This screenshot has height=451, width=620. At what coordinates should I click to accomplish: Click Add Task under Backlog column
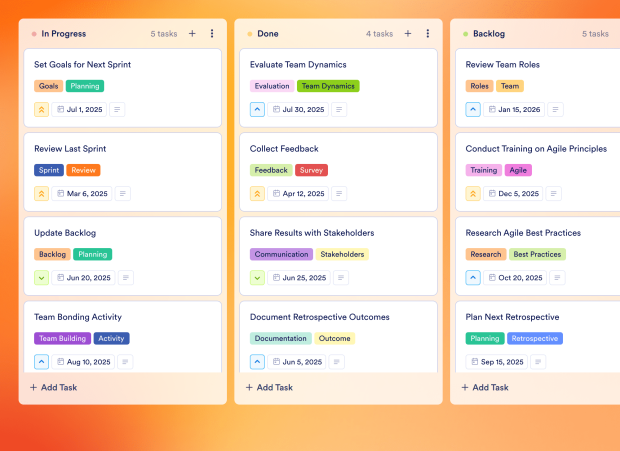pos(486,387)
